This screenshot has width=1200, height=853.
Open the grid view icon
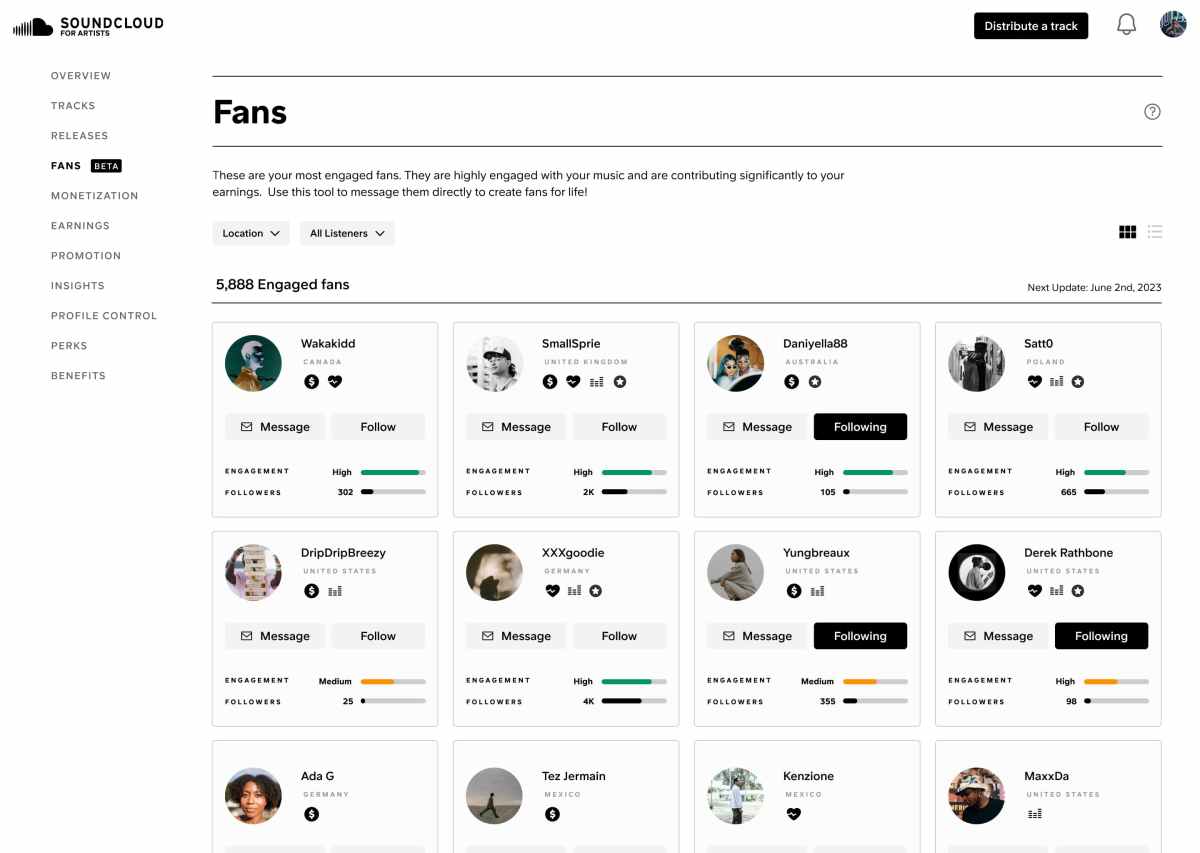point(1127,231)
